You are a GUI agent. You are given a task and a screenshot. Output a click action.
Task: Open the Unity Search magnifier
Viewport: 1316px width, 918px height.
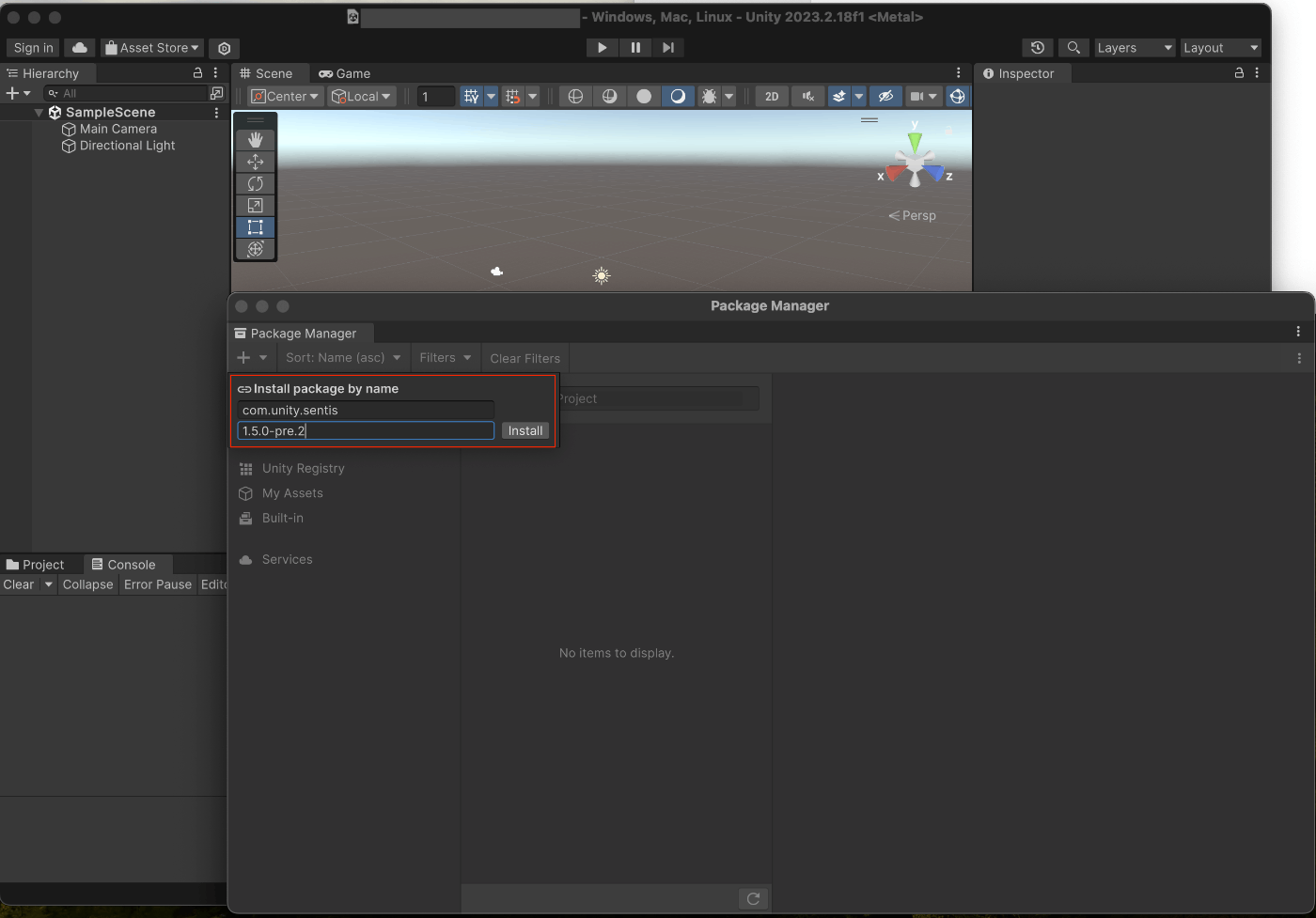[x=1073, y=48]
